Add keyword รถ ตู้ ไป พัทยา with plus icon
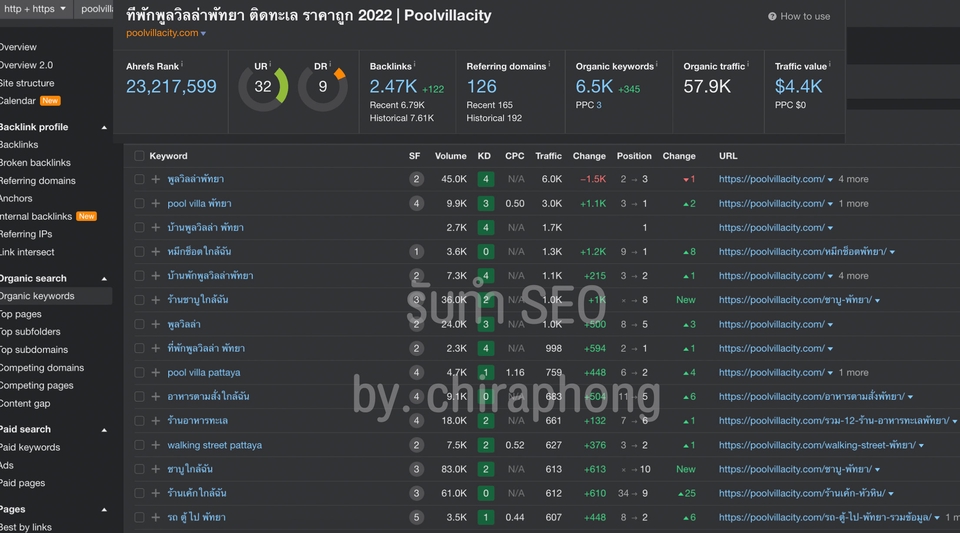Screen dimensions: 960x533 (156, 518)
